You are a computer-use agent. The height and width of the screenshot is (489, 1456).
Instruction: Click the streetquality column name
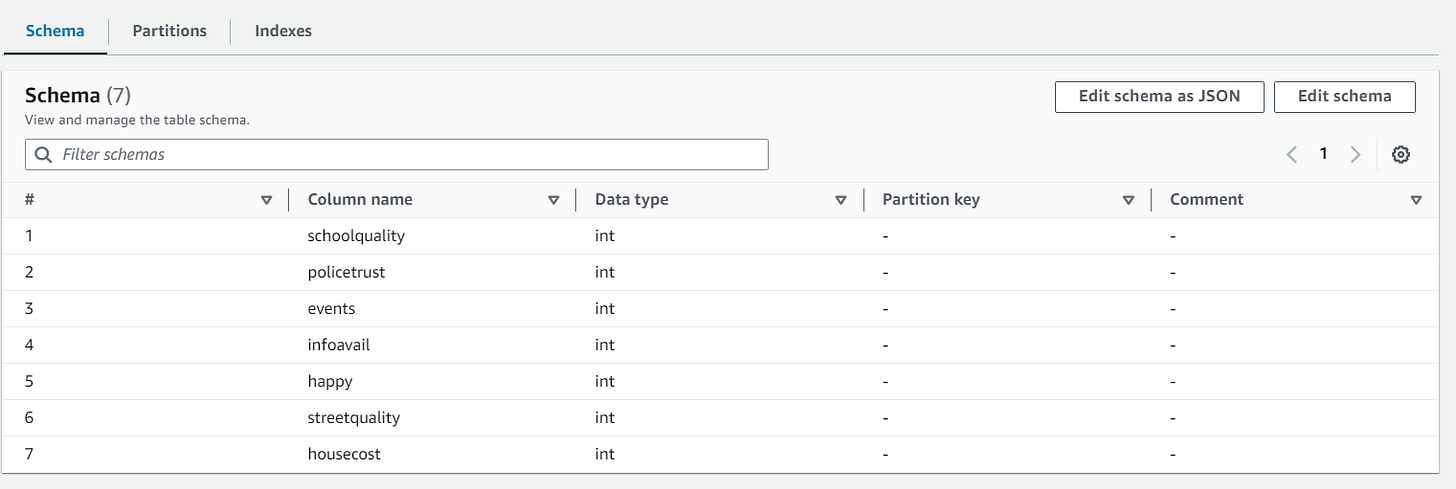[354, 418]
